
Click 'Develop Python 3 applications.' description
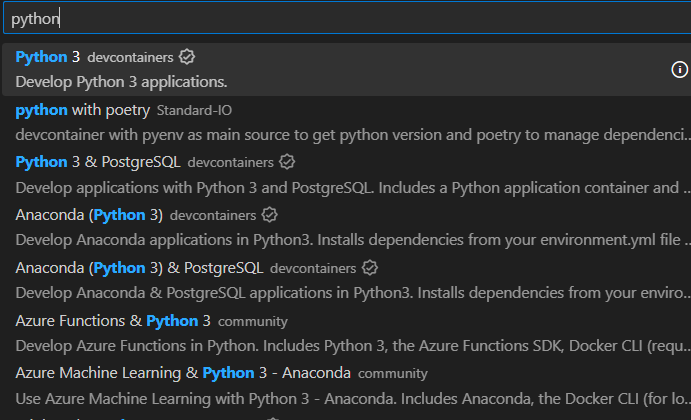pos(121,82)
